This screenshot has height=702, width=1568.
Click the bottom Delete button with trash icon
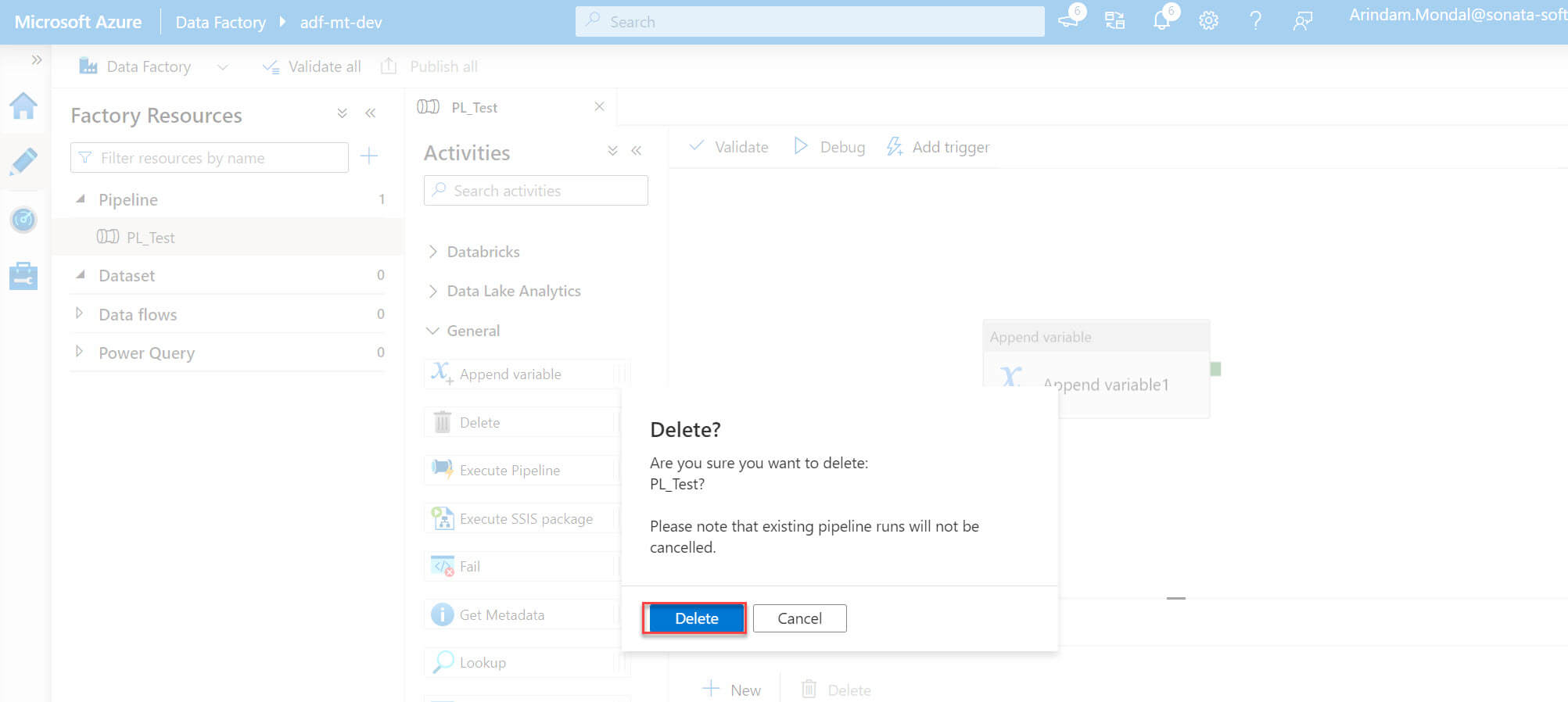836,689
